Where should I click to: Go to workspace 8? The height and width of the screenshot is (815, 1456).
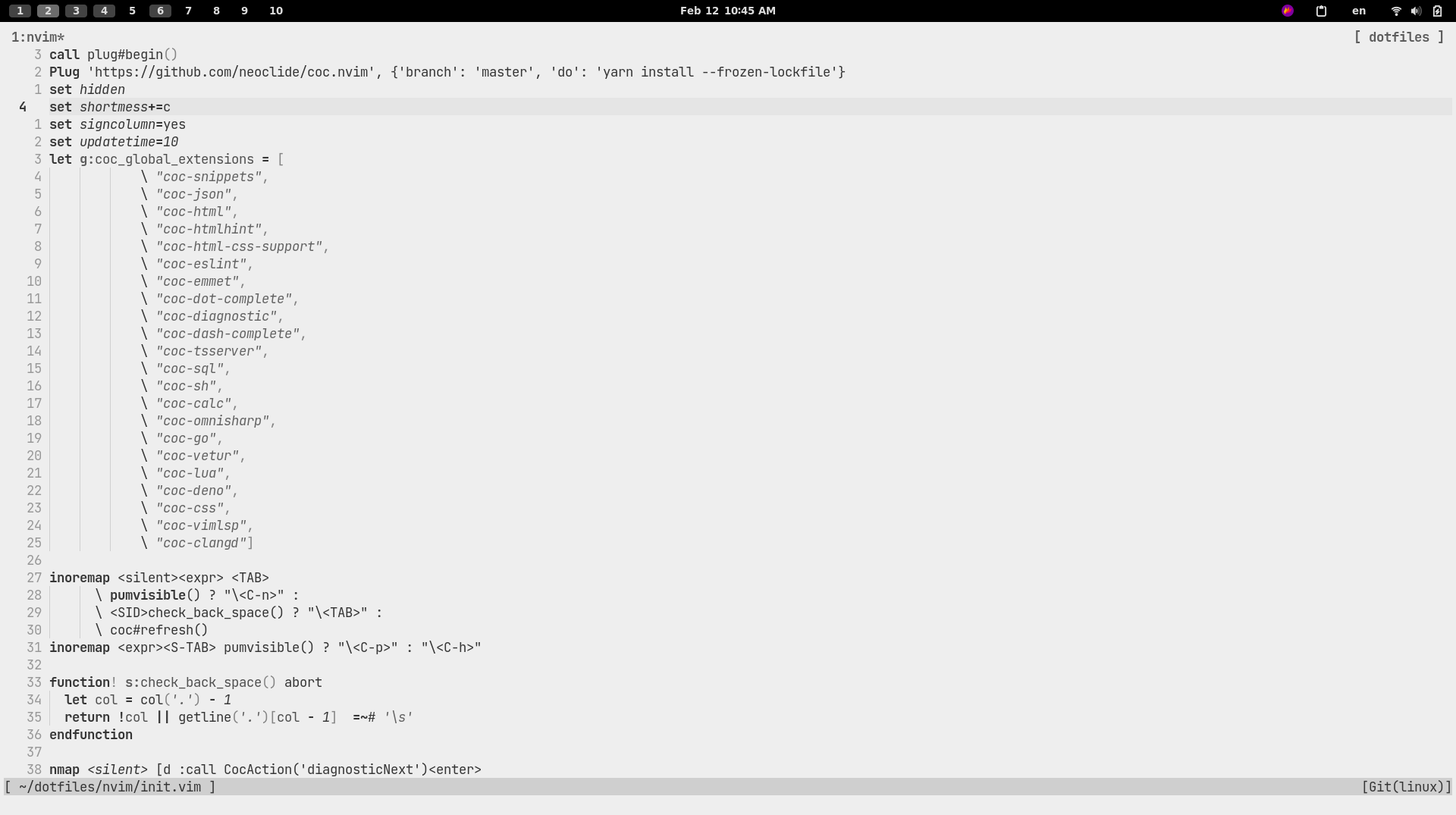tap(216, 11)
